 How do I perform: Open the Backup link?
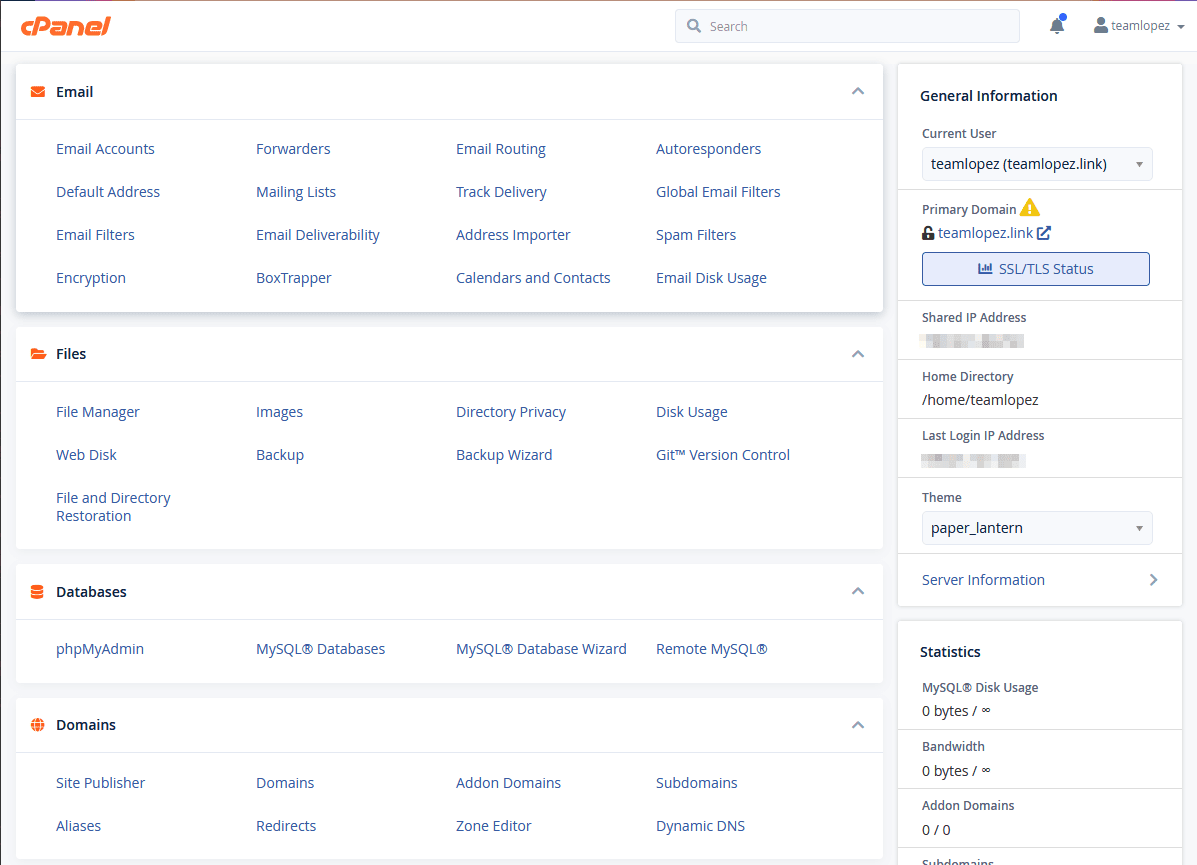click(x=279, y=455)
